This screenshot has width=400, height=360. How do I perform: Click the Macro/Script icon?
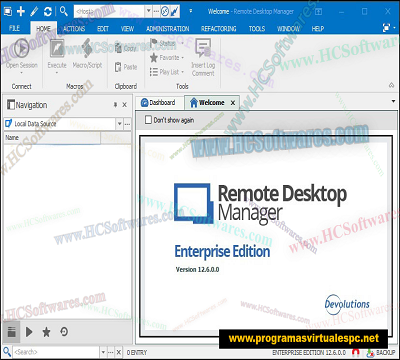pos(87,48)
